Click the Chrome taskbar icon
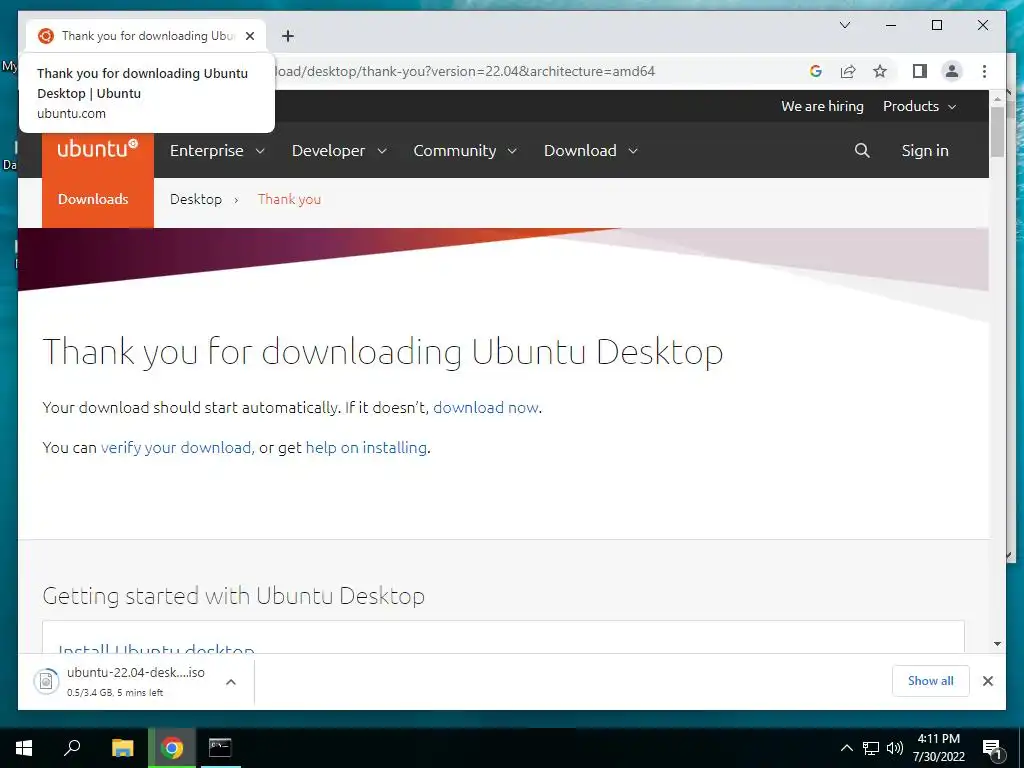The height and width of the screenshot is (768, 1024). tap(172, 748)
